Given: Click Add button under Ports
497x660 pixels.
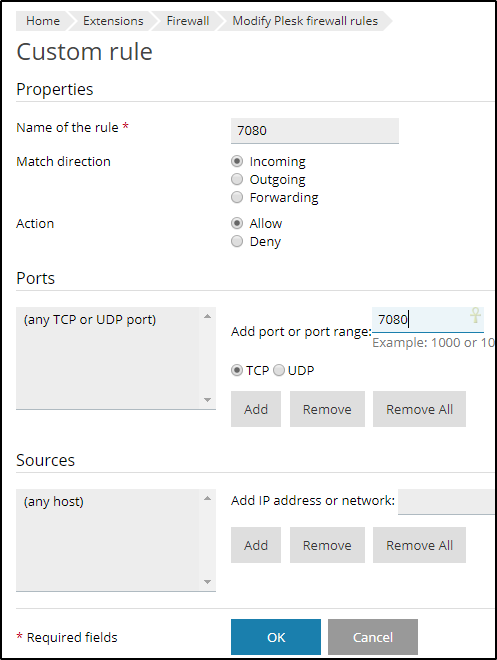Looking at the screenshot, I should coord(256,409).
